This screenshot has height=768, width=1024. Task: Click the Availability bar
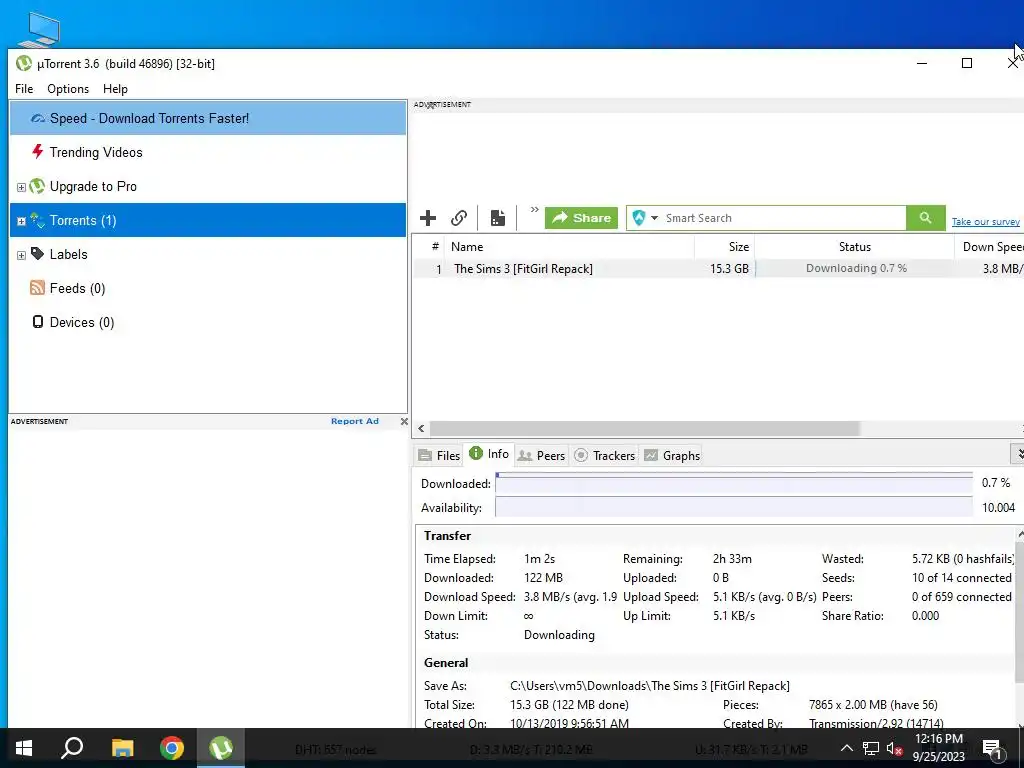pyautogui.click(x=734, y=507)
